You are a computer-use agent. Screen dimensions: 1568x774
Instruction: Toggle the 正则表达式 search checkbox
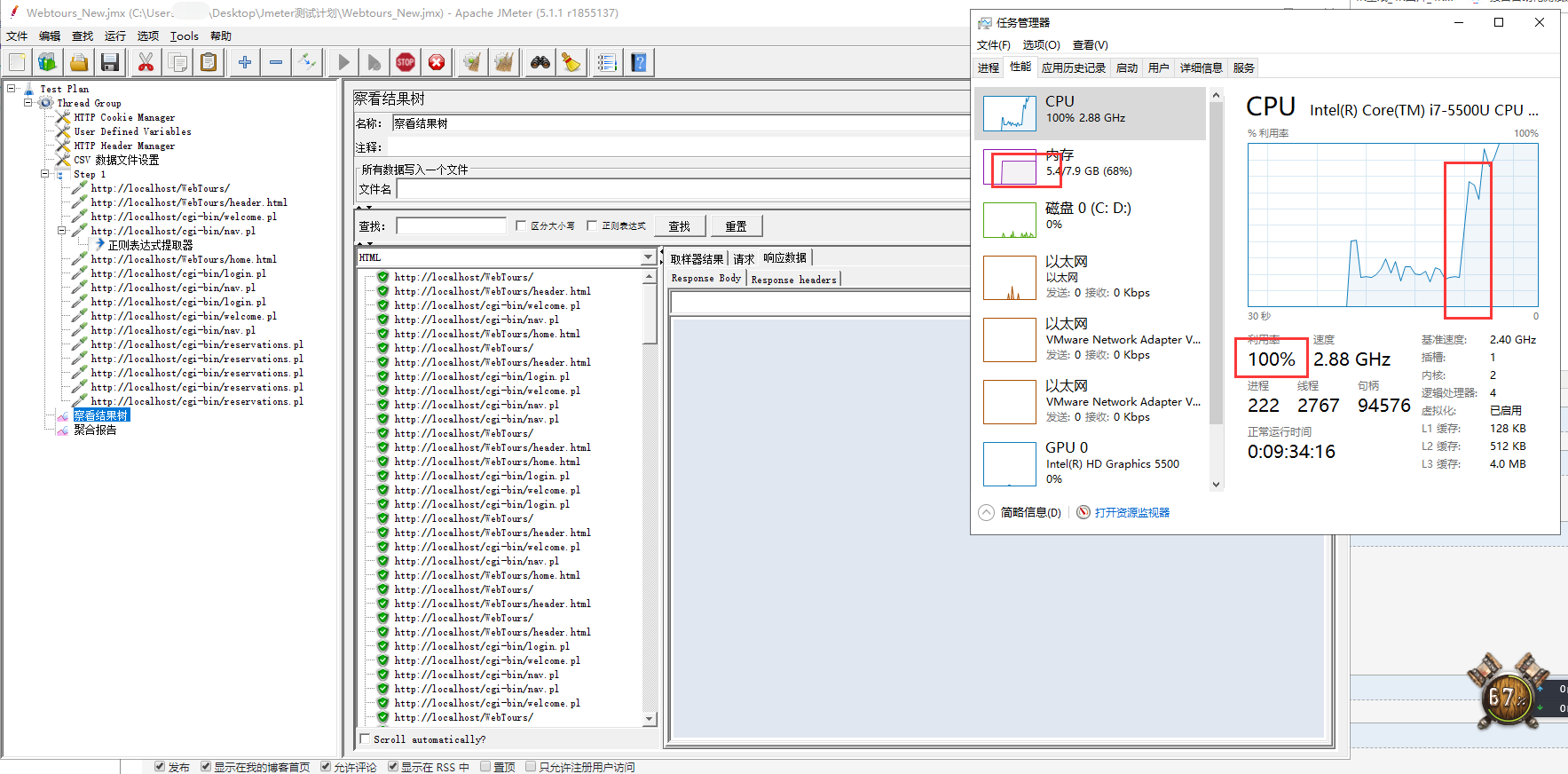tap(592, 225)
